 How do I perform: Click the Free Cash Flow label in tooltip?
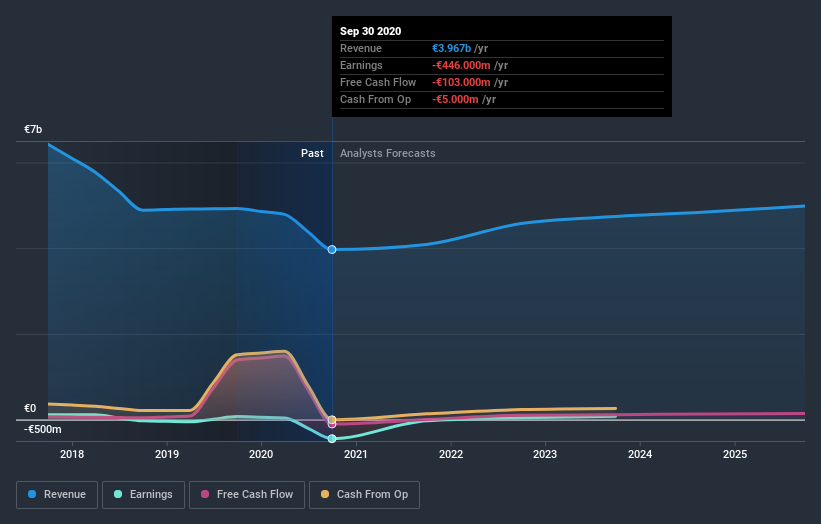click(378, 82)
